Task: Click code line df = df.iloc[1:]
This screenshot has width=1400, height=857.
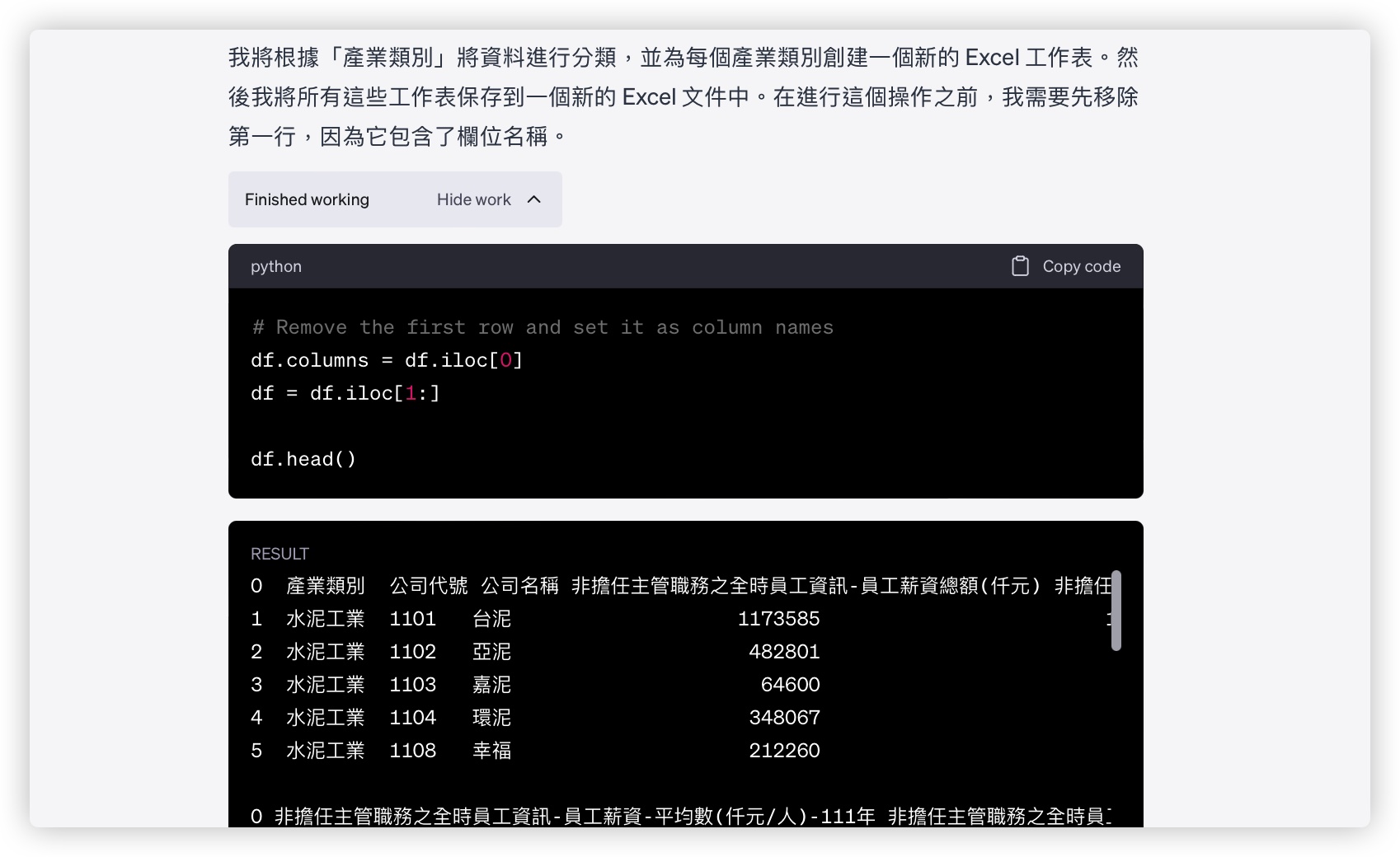Action: (345, 394)
